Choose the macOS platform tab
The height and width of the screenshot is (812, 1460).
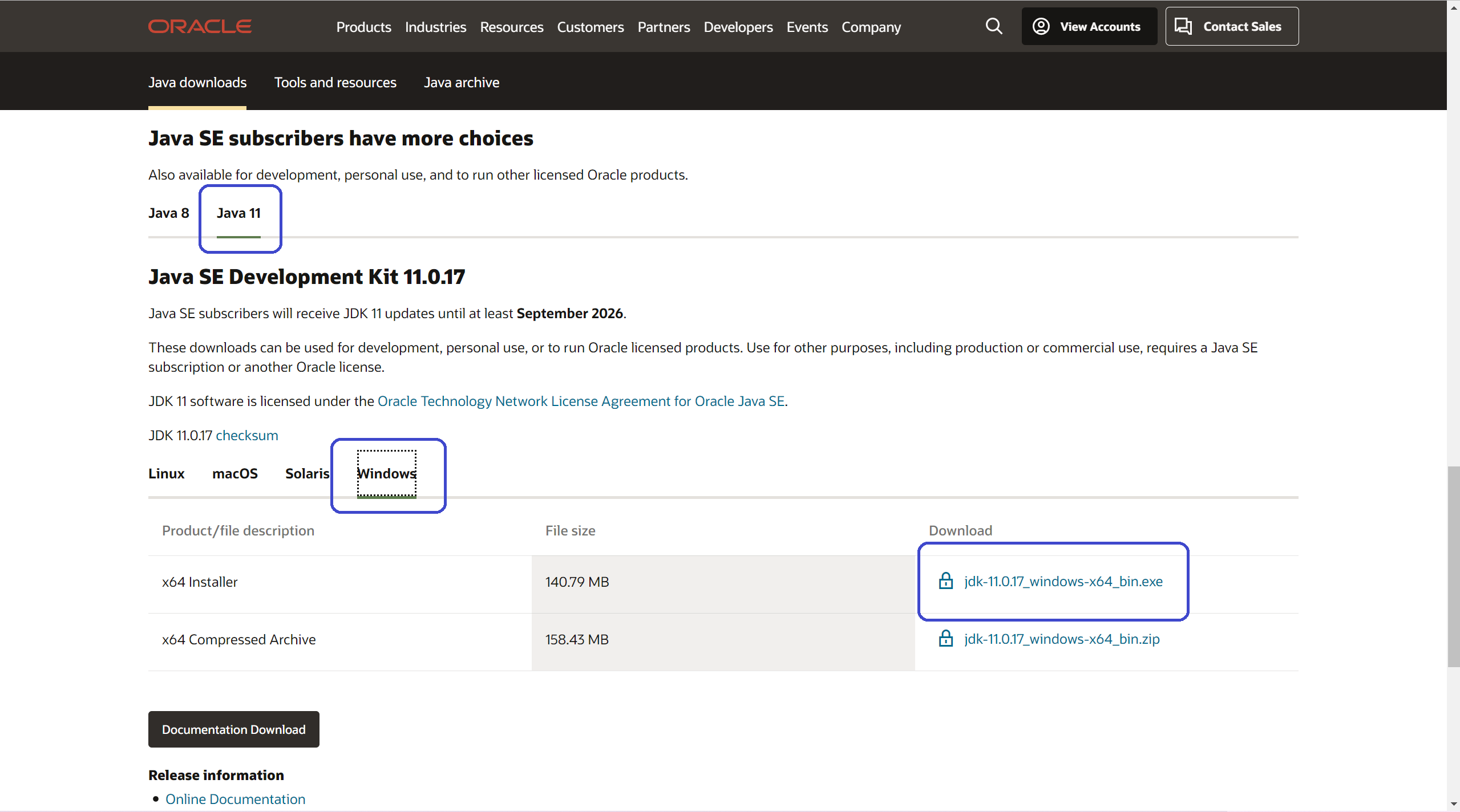coord(234,473)
